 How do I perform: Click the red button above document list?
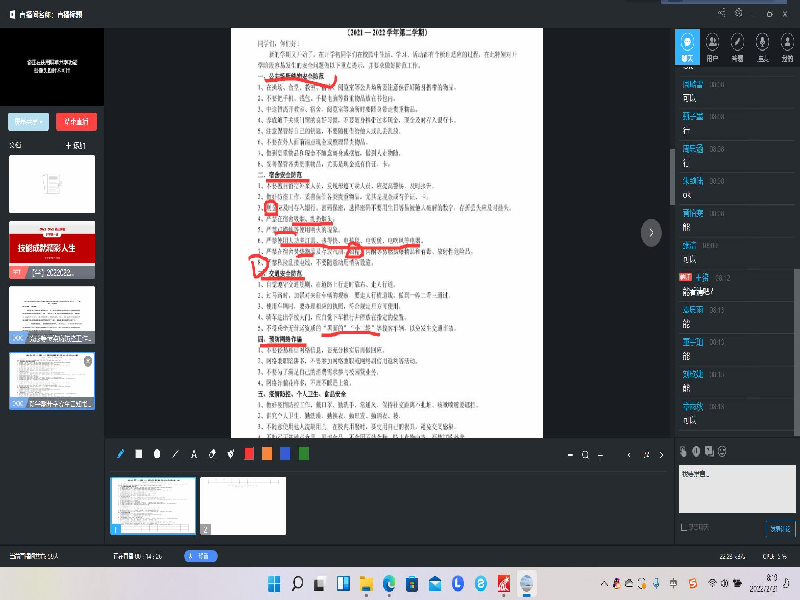[x=76, y=122]
